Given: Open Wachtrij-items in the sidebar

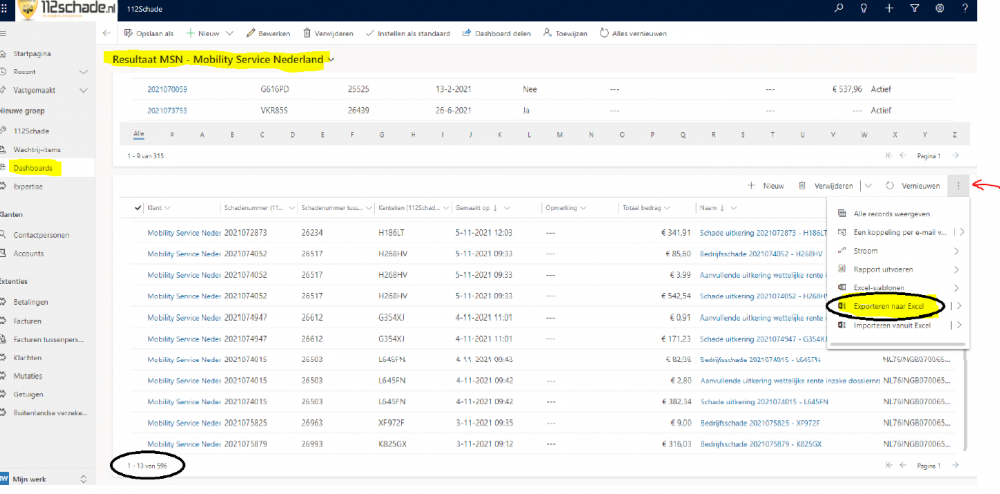Looking at the screenshot, I should pos(38,149).
